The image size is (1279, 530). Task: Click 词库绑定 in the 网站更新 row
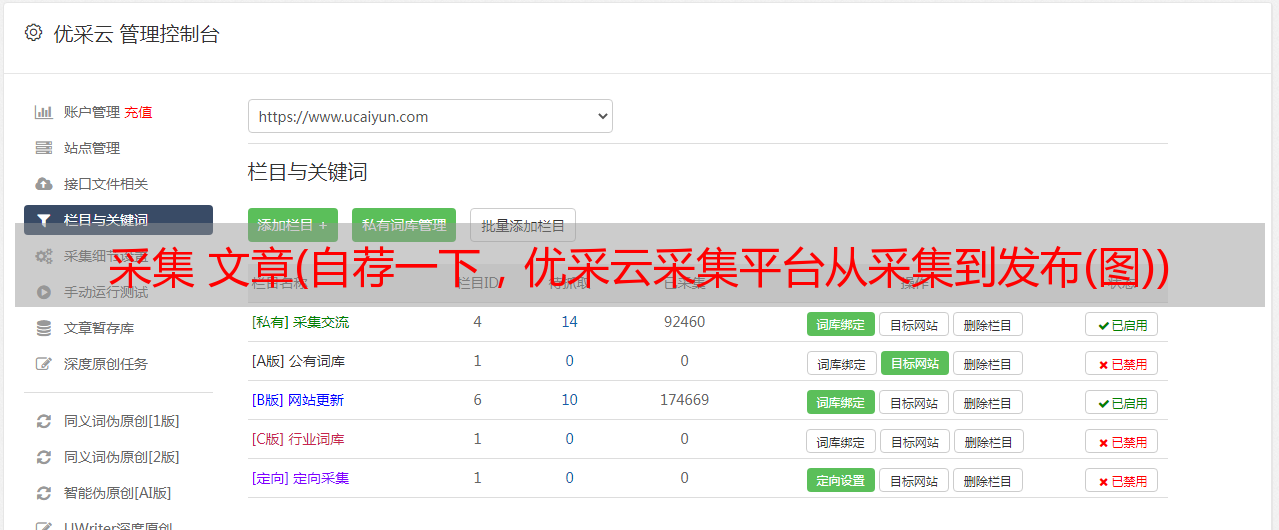tap(841, 402)
